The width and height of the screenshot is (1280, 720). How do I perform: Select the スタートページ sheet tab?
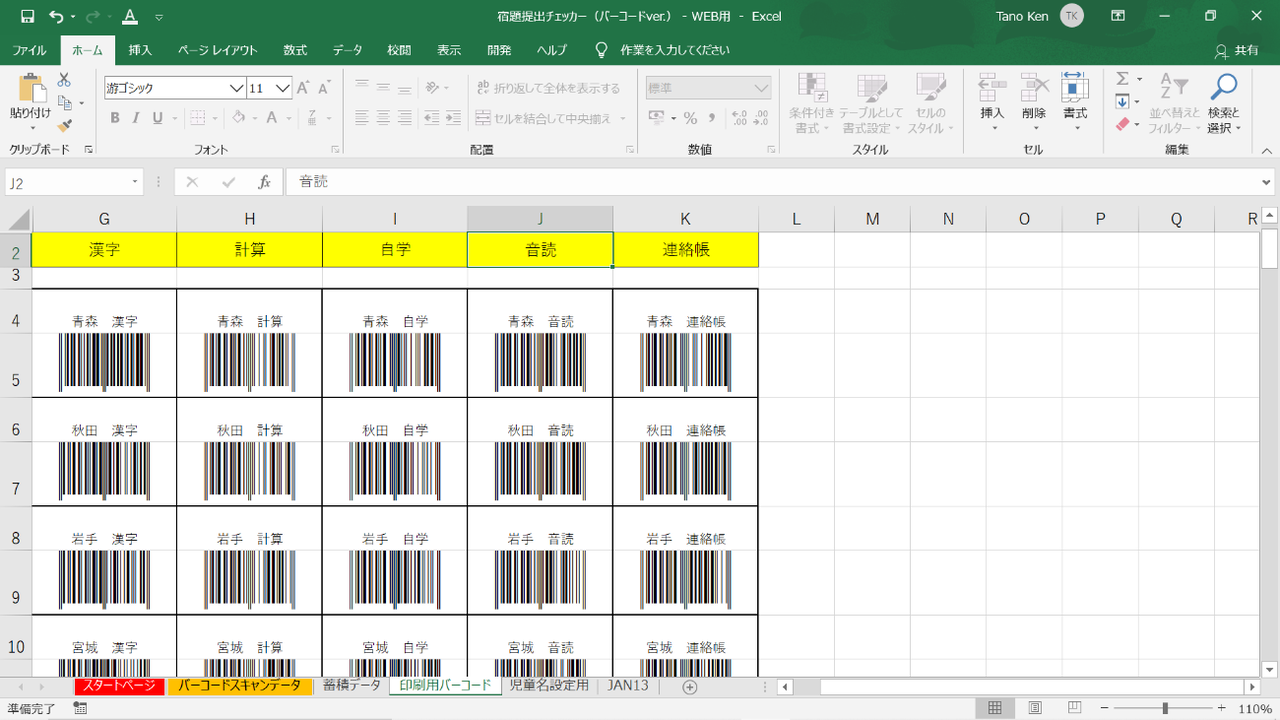(119, 686)
